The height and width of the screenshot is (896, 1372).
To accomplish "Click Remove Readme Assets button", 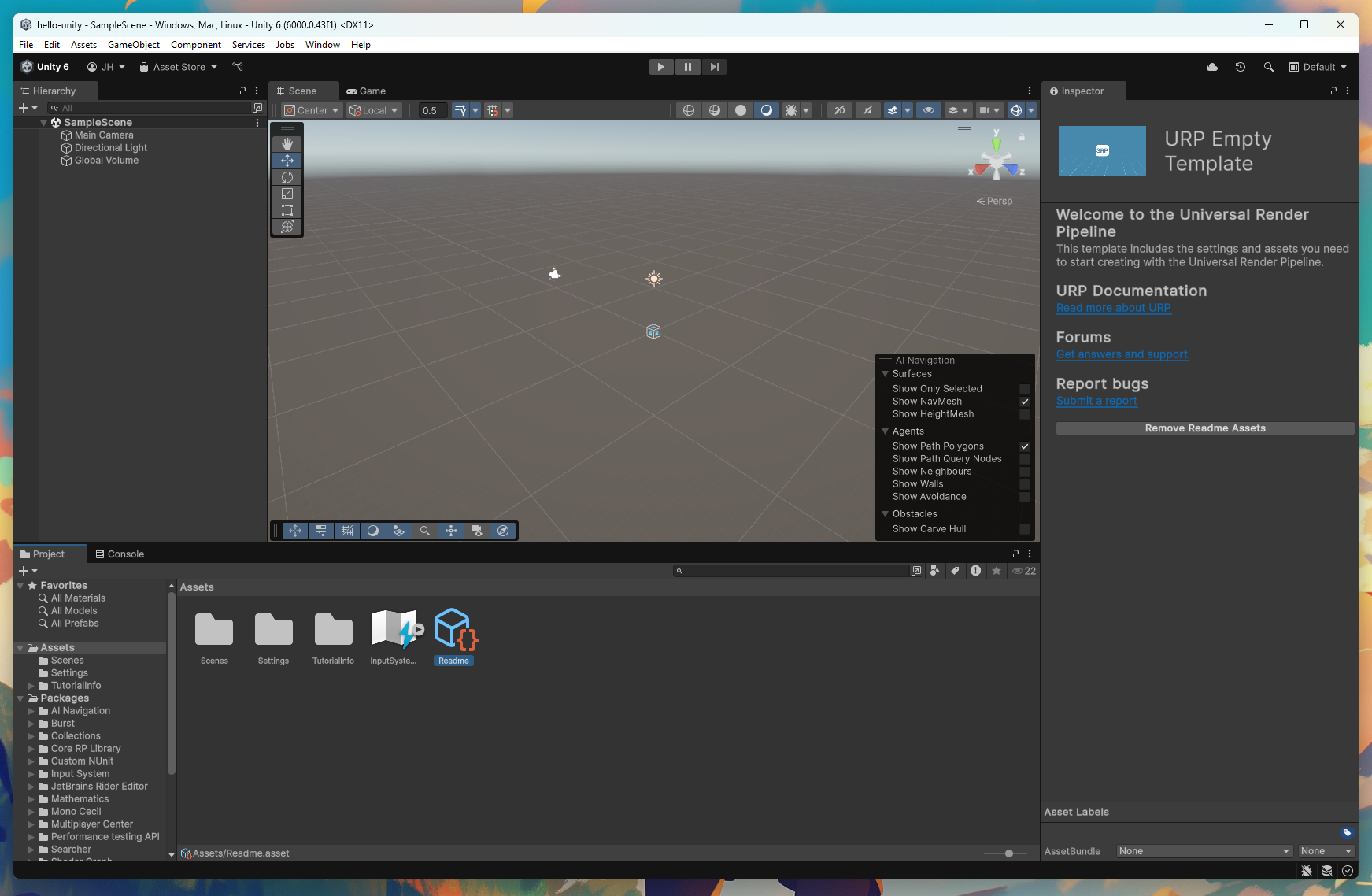I will (1205, 428).
